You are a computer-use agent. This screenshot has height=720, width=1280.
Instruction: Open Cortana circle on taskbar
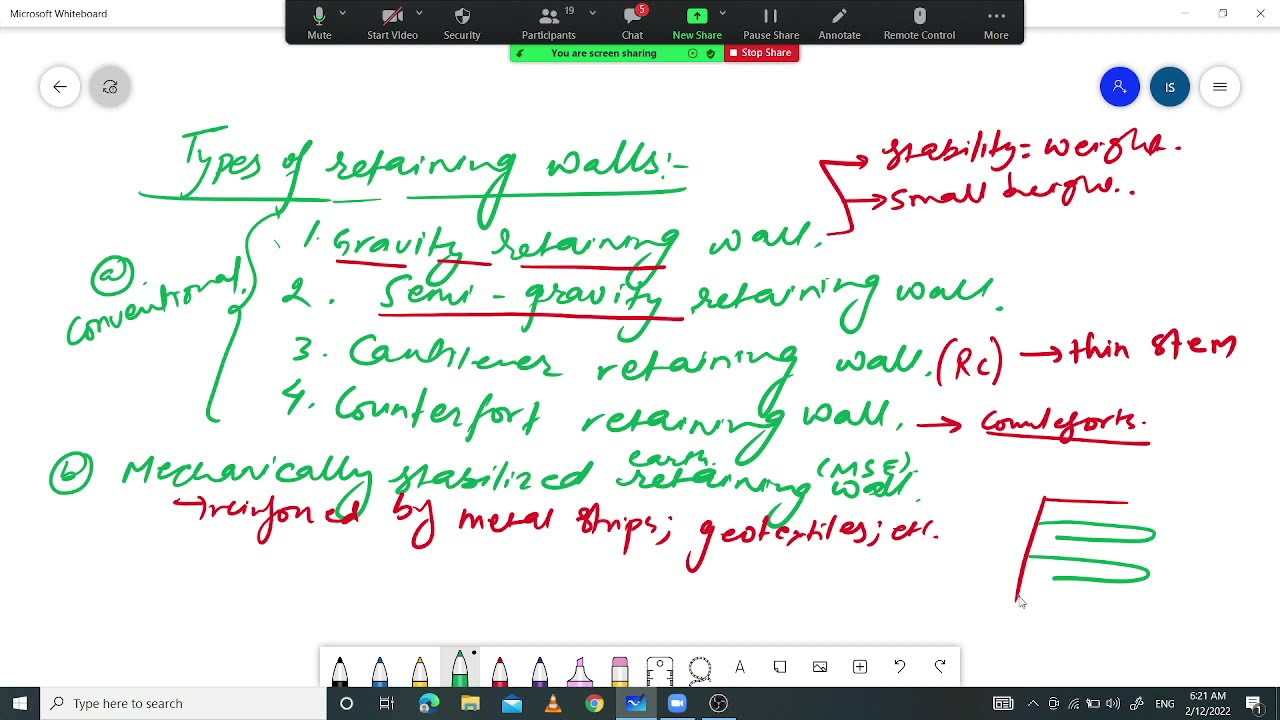tap(346, 703)
